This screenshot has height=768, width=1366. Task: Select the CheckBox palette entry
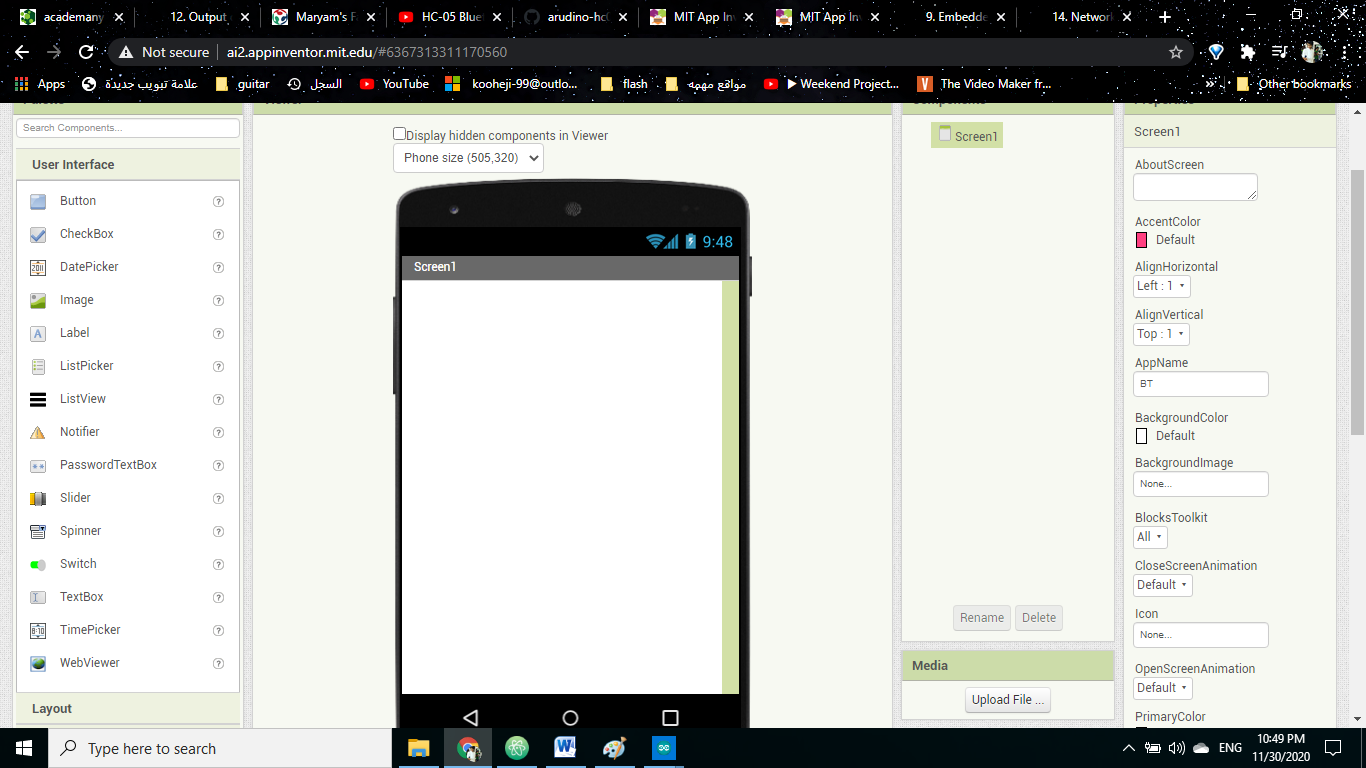click(86, 233)
